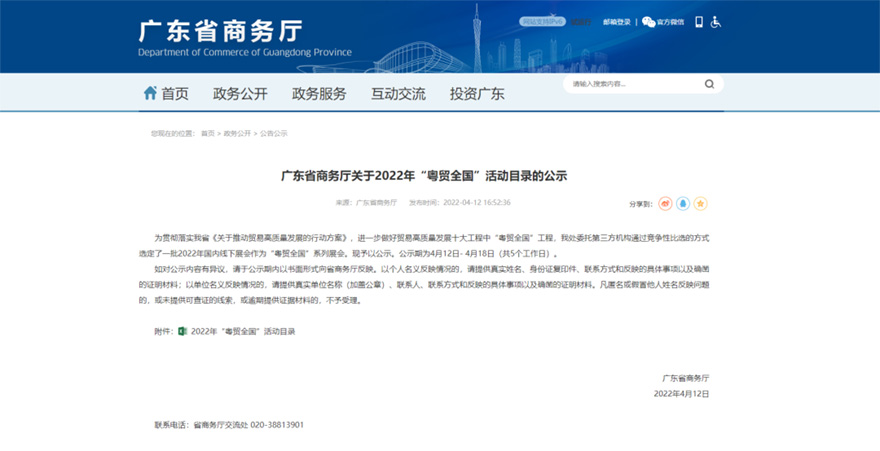Click the 广东省商务厅 site logo
This screenshot has height=451, width=880.
click(x=245, y=38)
